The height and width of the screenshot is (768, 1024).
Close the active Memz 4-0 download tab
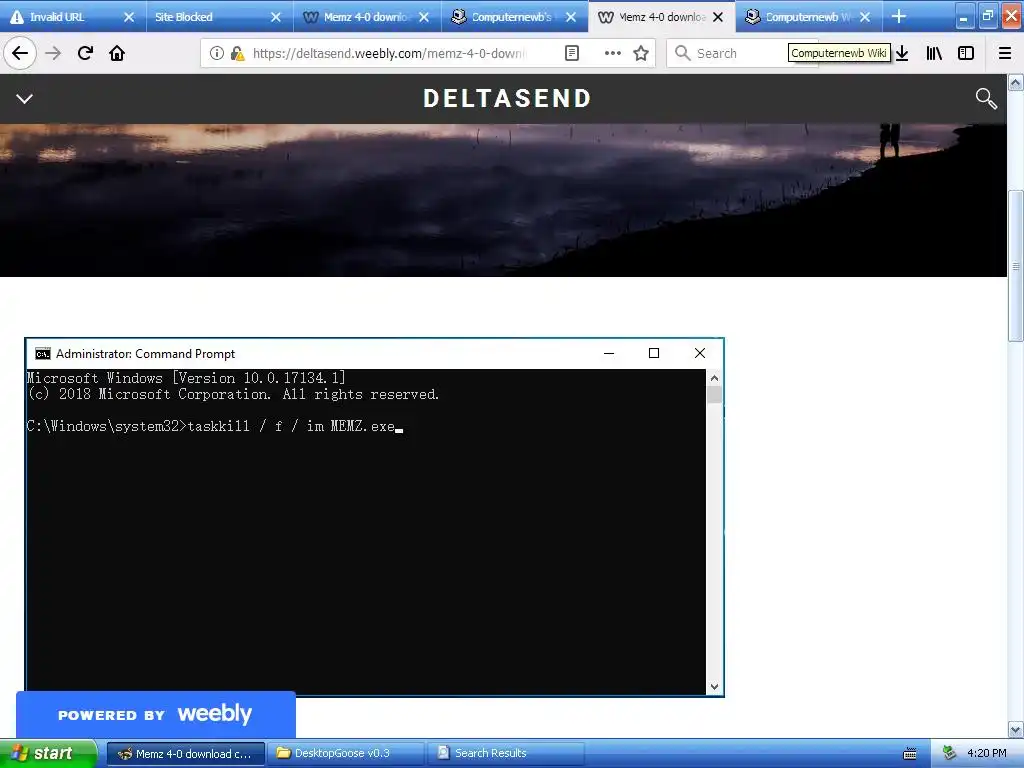coord(718,17)
